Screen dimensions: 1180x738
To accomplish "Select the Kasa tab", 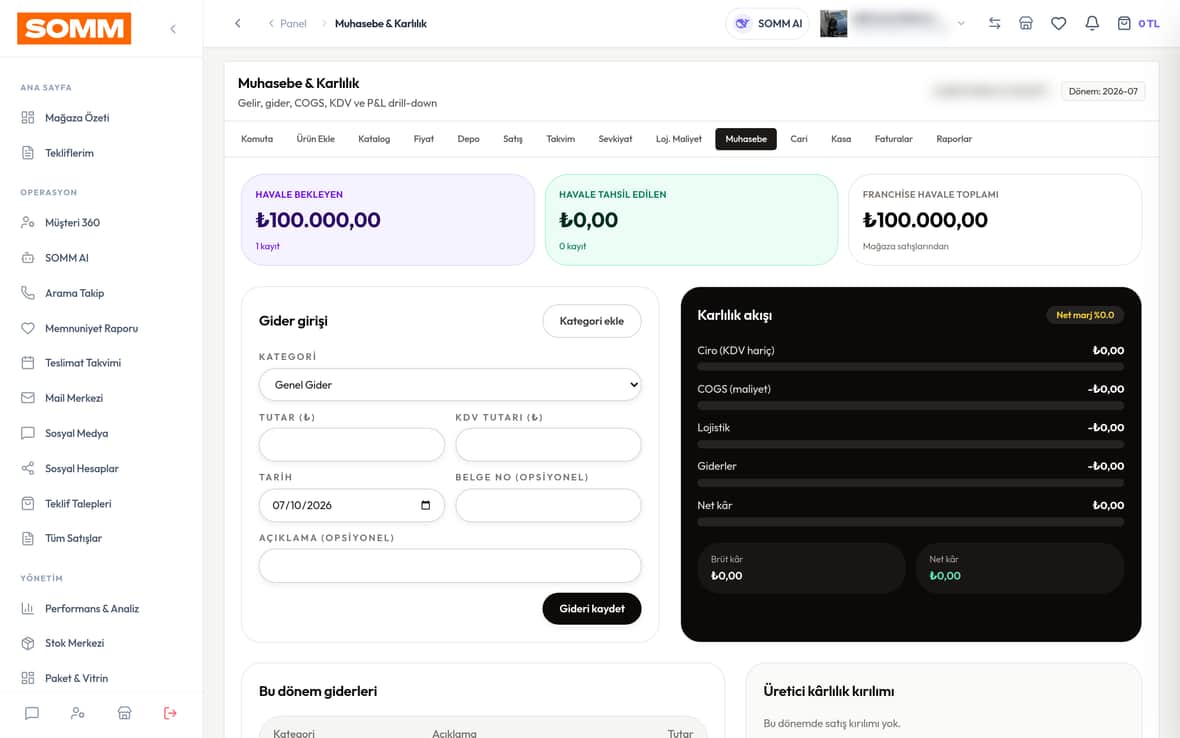I will tap(841, 139).
